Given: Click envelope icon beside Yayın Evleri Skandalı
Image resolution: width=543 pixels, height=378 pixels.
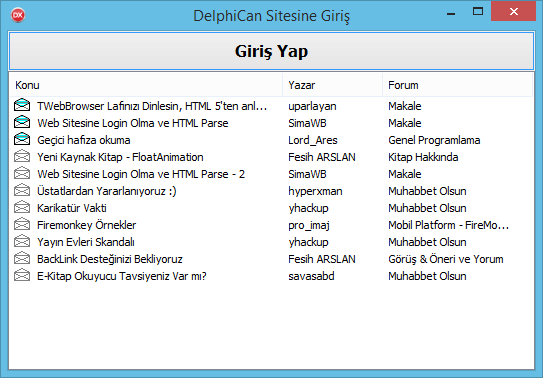Looking at the screenshot, I should click(x=22, y=241).
